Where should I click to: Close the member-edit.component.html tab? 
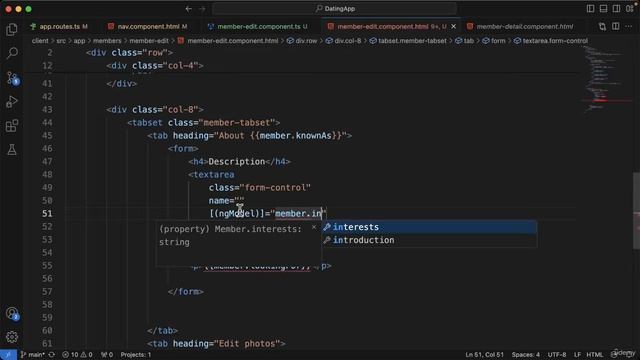pyautogui.click(x=453, y=27)
